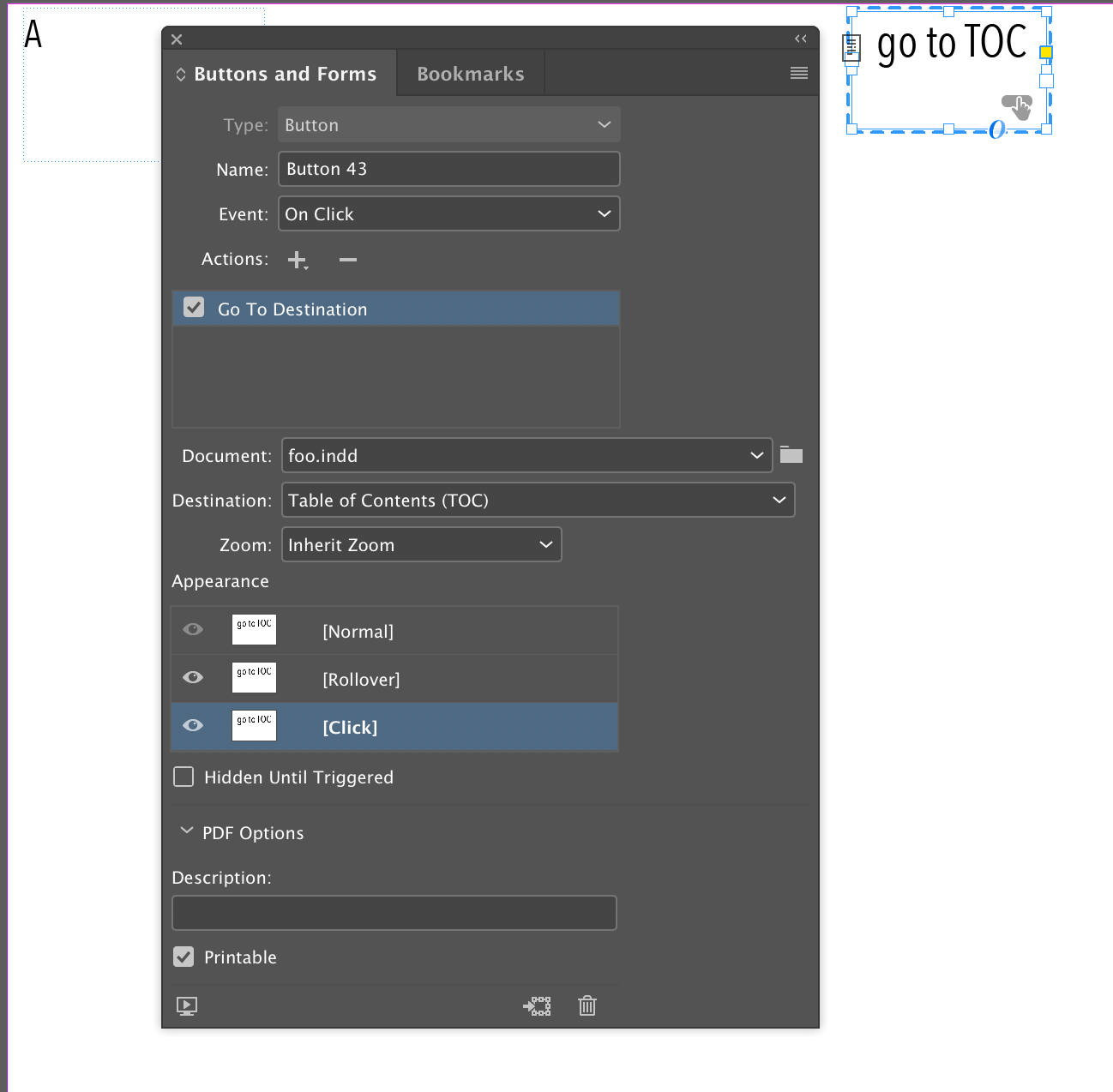Edit the Name field Button 43
The width and height of the screenshot is (1113, 1092).
click(448, 169)
